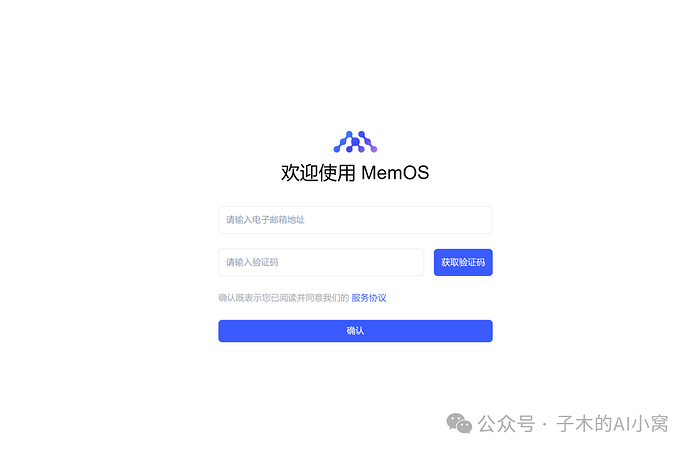Focus the verification code input field
The image size is (690, 451).
pos(321,262)
